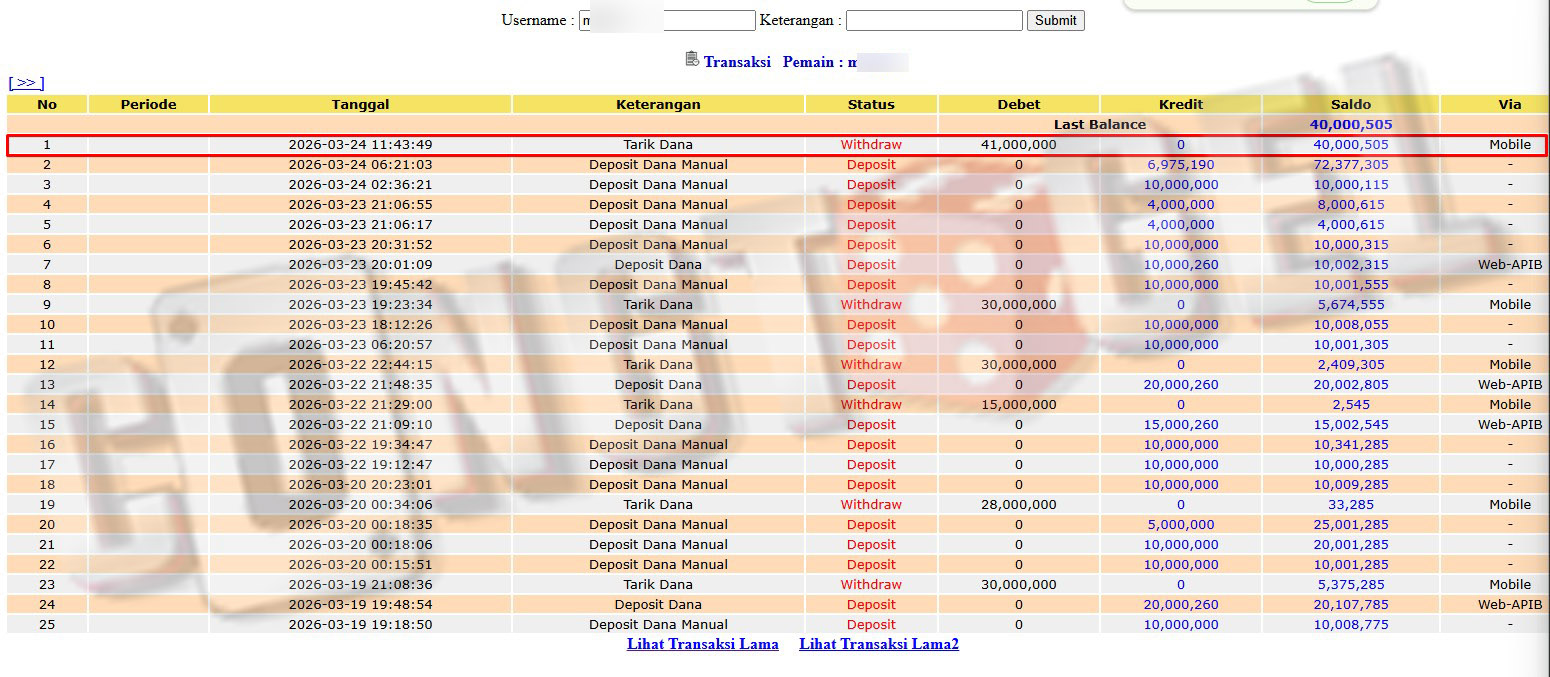Click saldo value 5,375,285

point(1351,585)
